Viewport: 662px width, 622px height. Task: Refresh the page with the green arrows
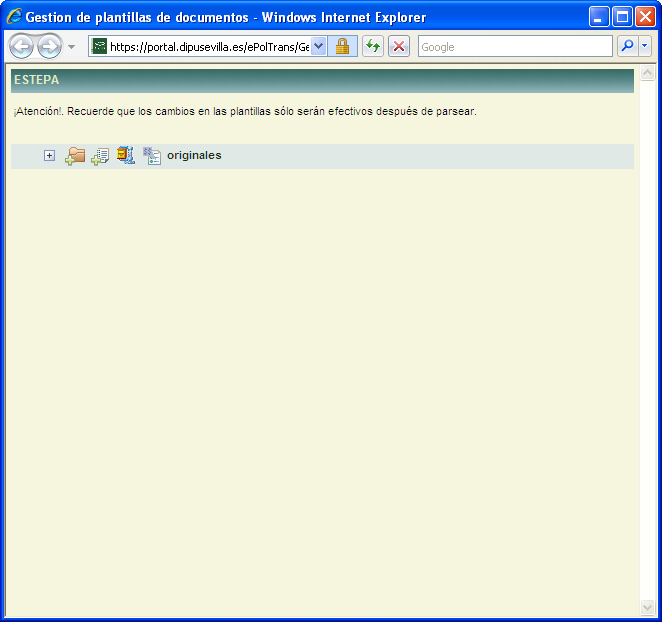pyautogui.click(x=373, y=47)
